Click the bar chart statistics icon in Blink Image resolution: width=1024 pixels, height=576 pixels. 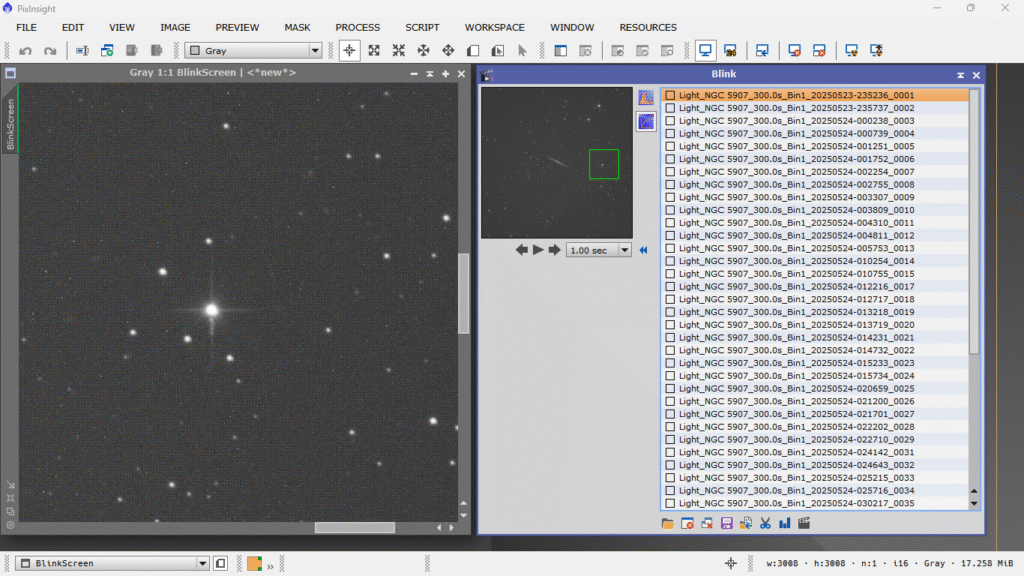[784, 523]
